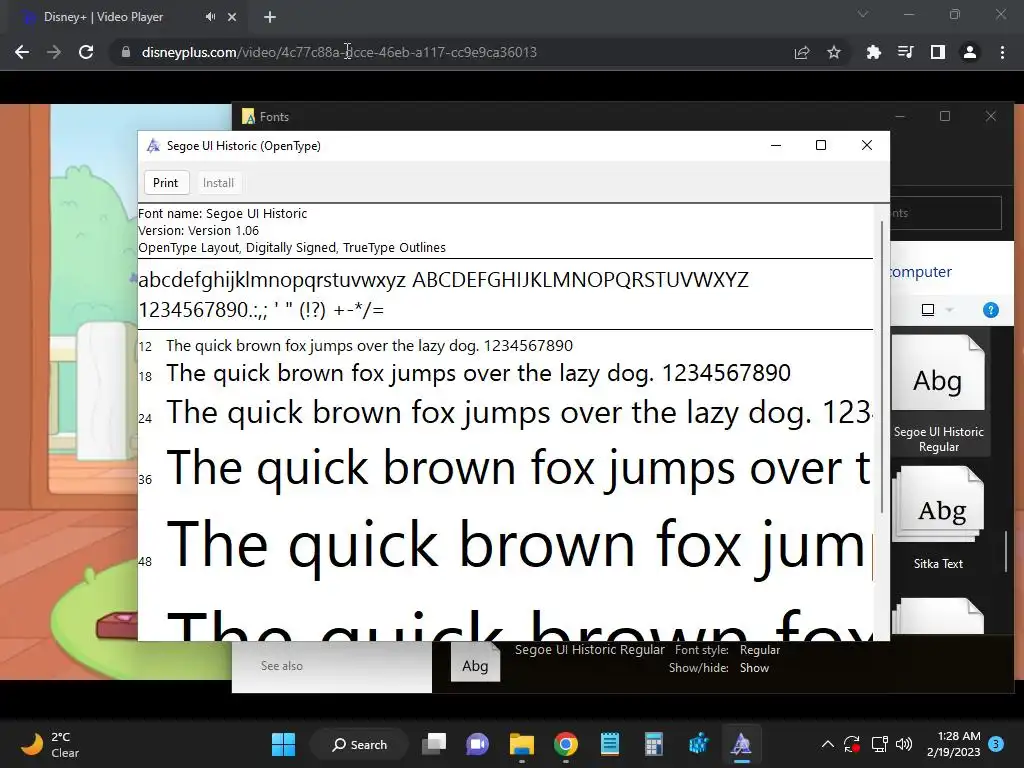Open network tray icon

(x=879, y=744)
